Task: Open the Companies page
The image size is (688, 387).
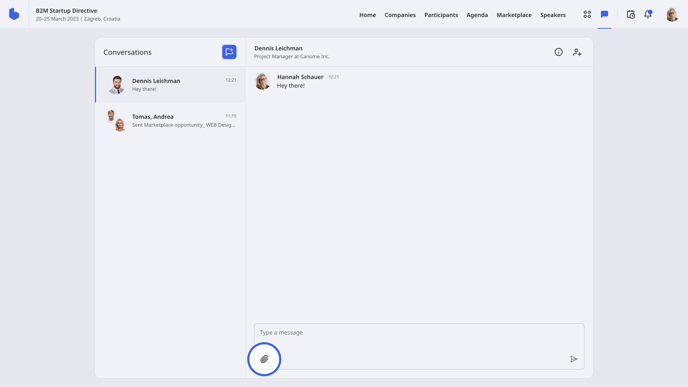Action: click(400, 15)
